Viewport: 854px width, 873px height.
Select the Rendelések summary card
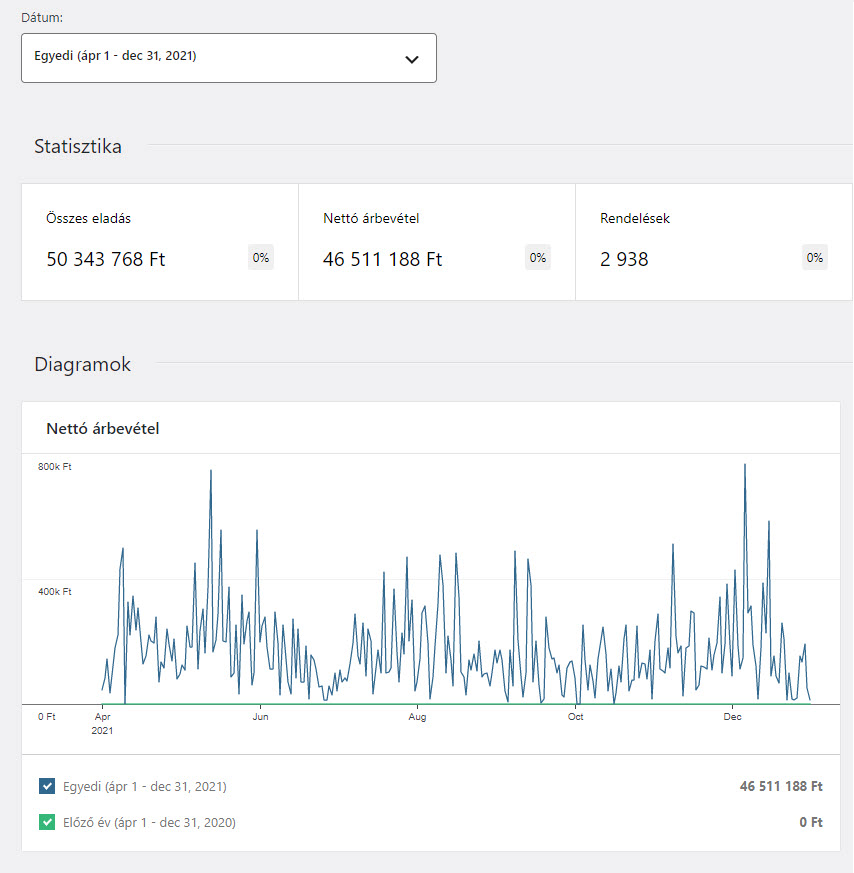[713, 241]
